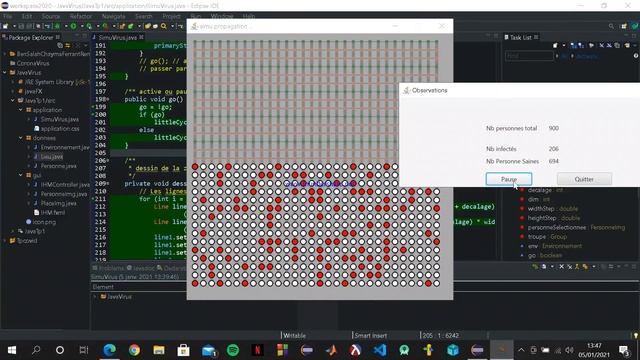Open the Navigate menu

[113, 16]
